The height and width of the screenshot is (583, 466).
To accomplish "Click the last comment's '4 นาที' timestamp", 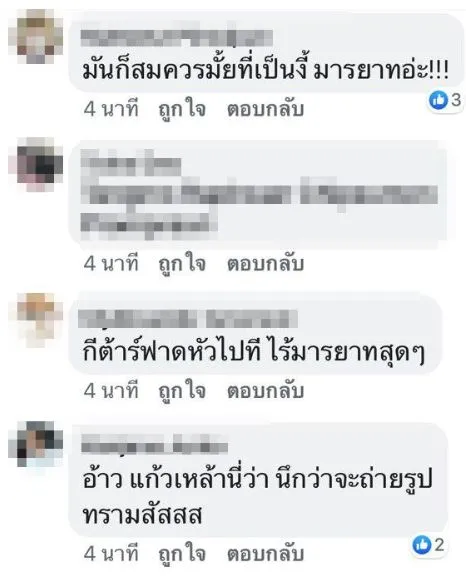I will coord(111,554).
